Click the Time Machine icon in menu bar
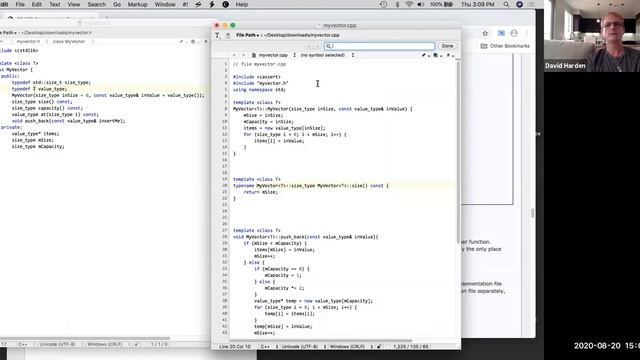 pyautogui.click(x=383, y=4)
